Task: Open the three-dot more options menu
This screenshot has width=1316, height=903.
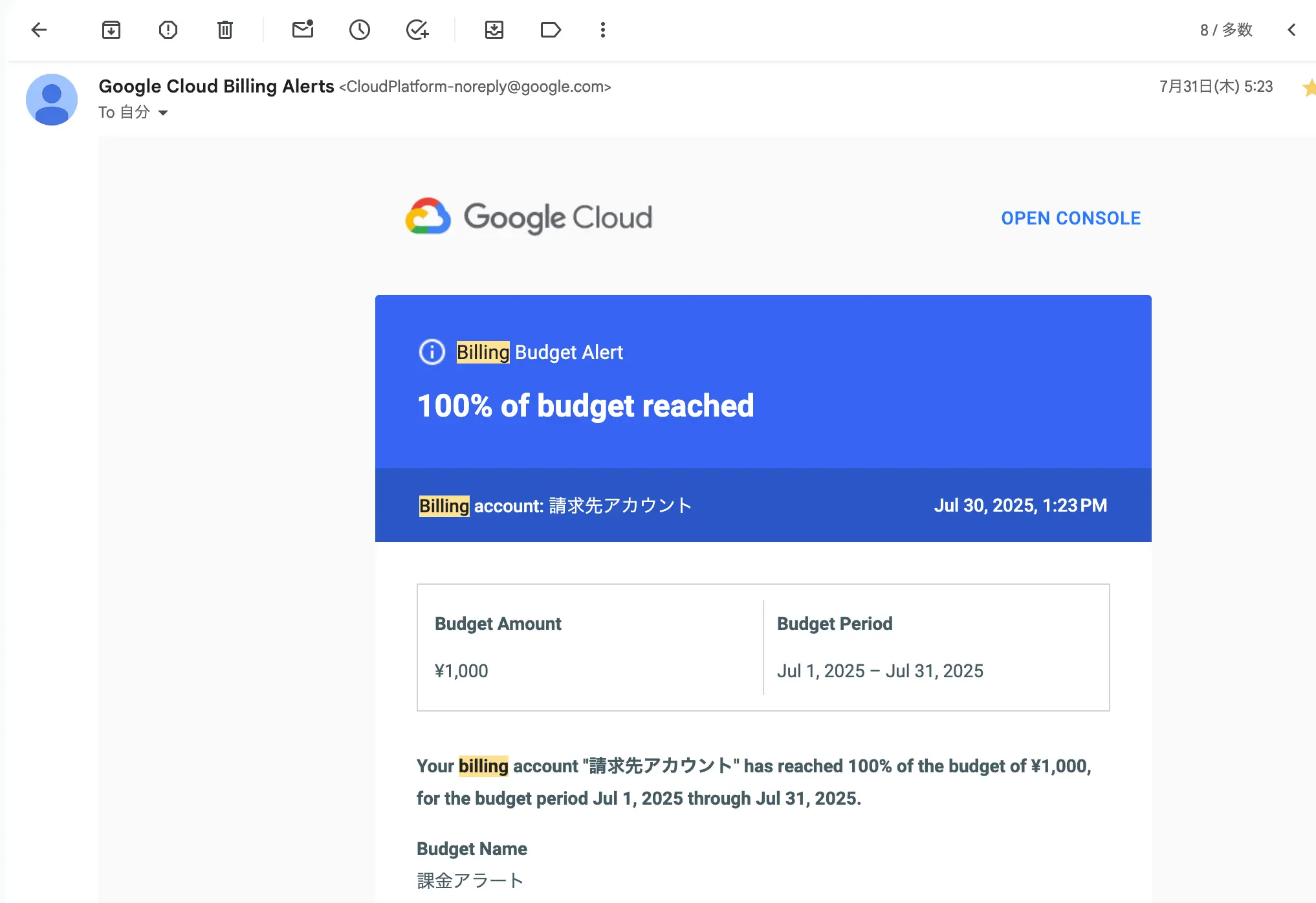Action: pos(602,30)
